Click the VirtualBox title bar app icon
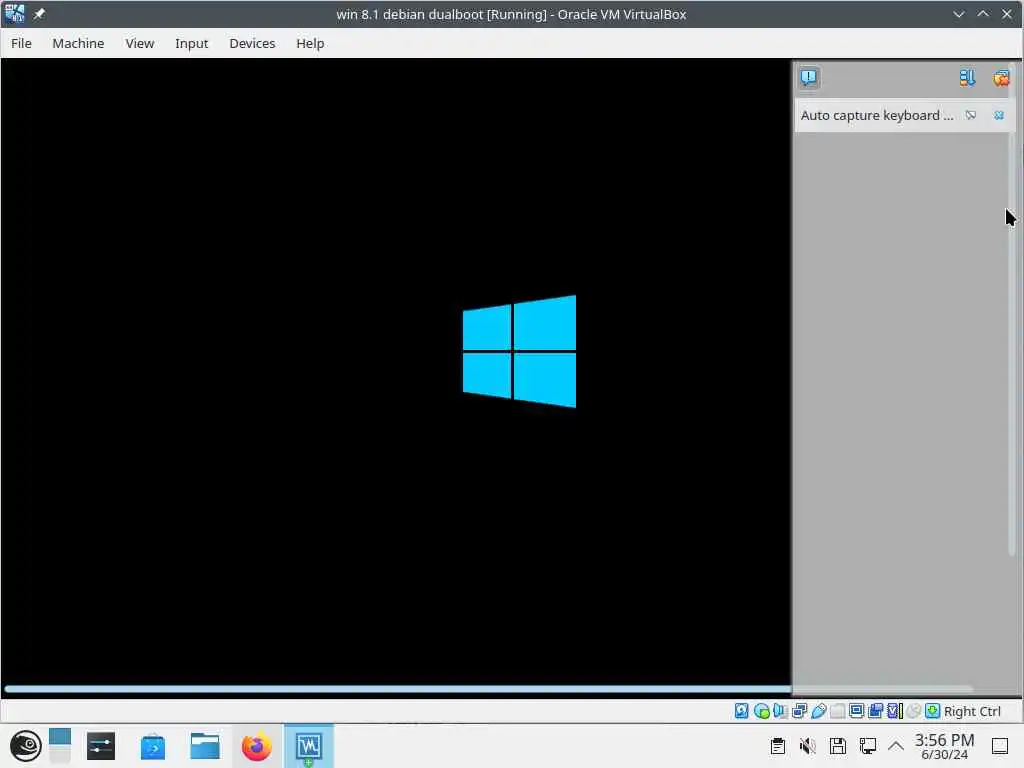The width and height of the screenshot is (1024, 768). coord(14,14)
